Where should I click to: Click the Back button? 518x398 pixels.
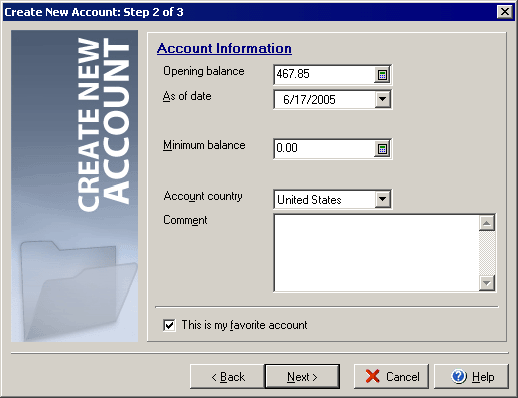coord(228,377)
